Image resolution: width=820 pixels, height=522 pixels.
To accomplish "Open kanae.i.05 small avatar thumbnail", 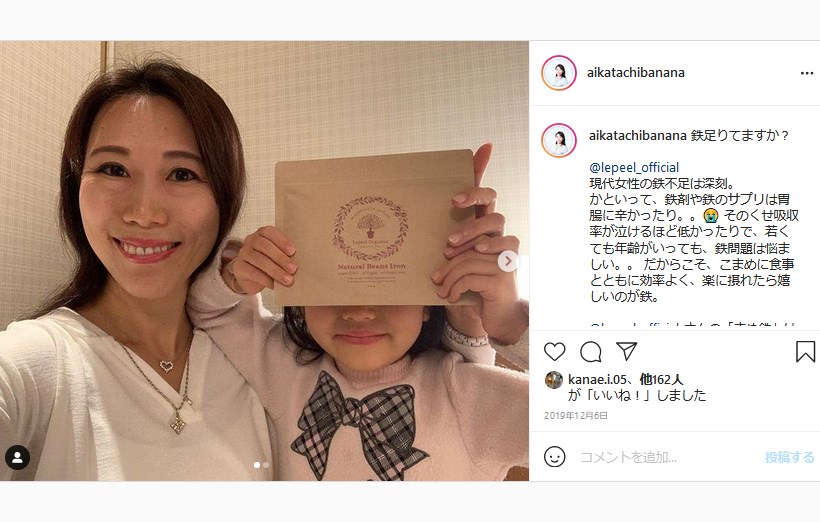I will point(554,380).
